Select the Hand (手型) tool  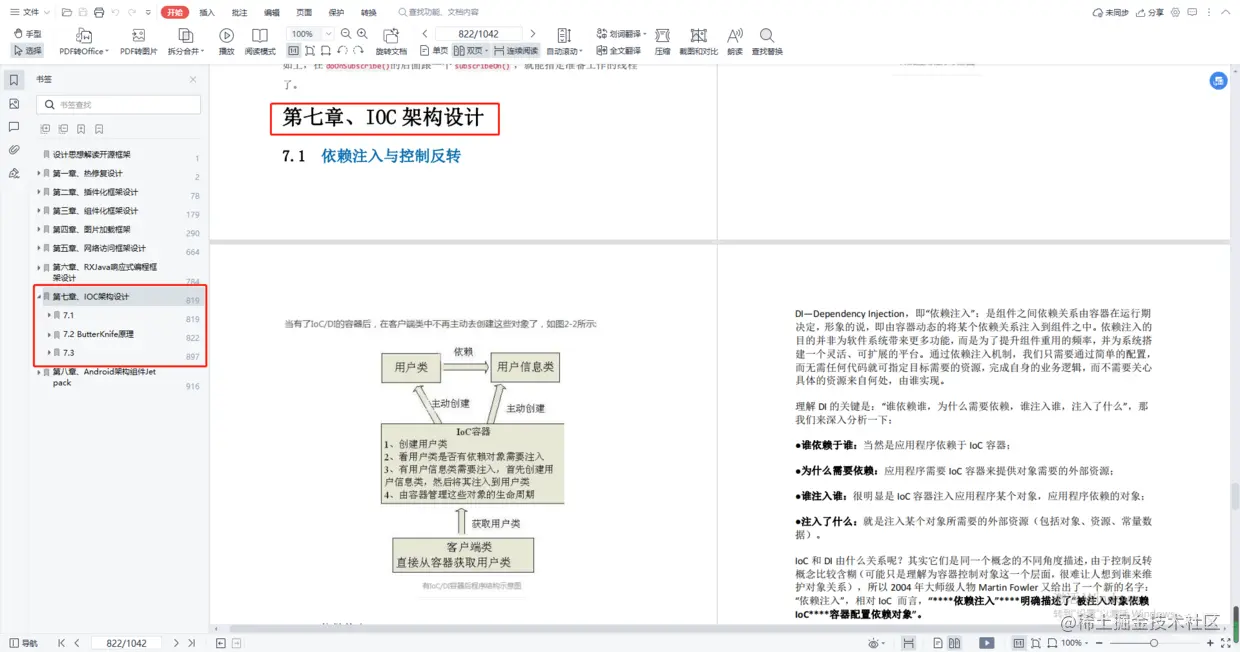[x=27, y=34]
